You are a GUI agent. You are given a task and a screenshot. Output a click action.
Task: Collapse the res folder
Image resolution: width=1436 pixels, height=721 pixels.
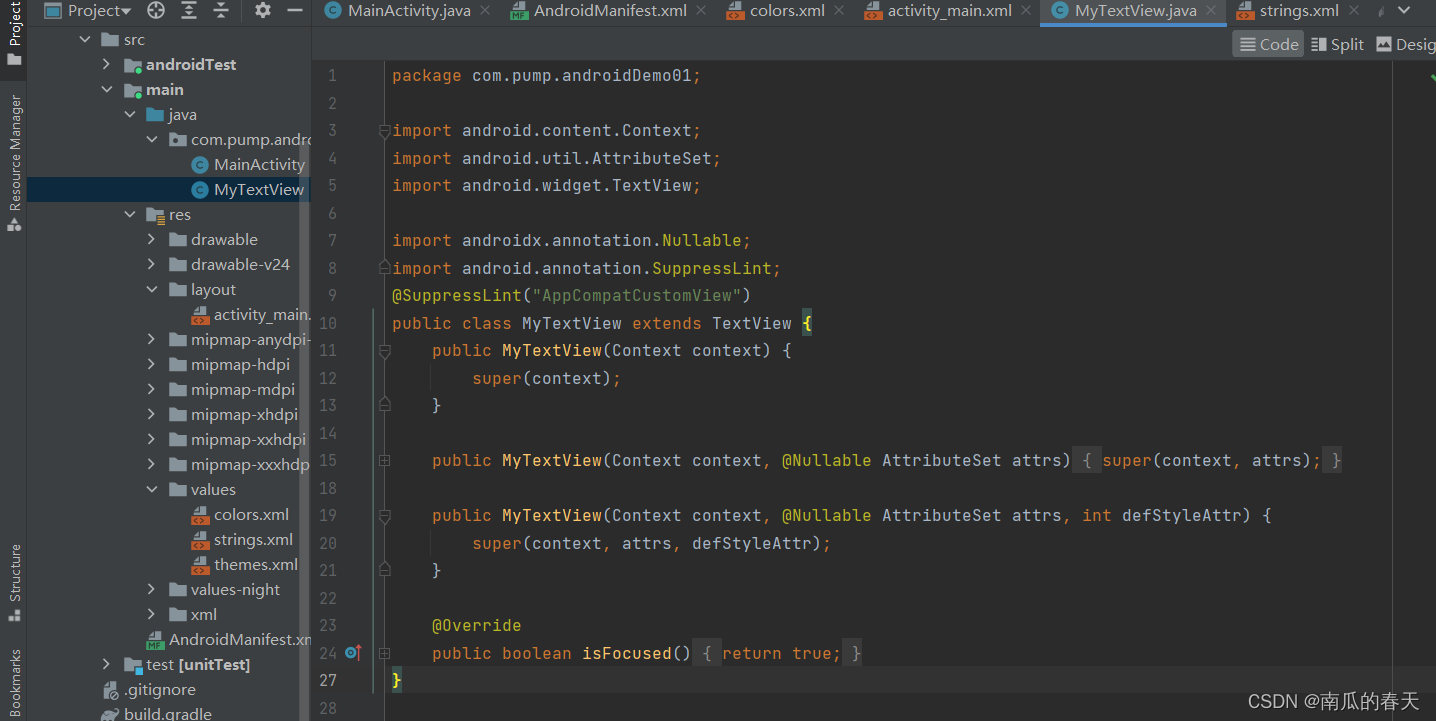pyautogui.click(x=130, y=215)
